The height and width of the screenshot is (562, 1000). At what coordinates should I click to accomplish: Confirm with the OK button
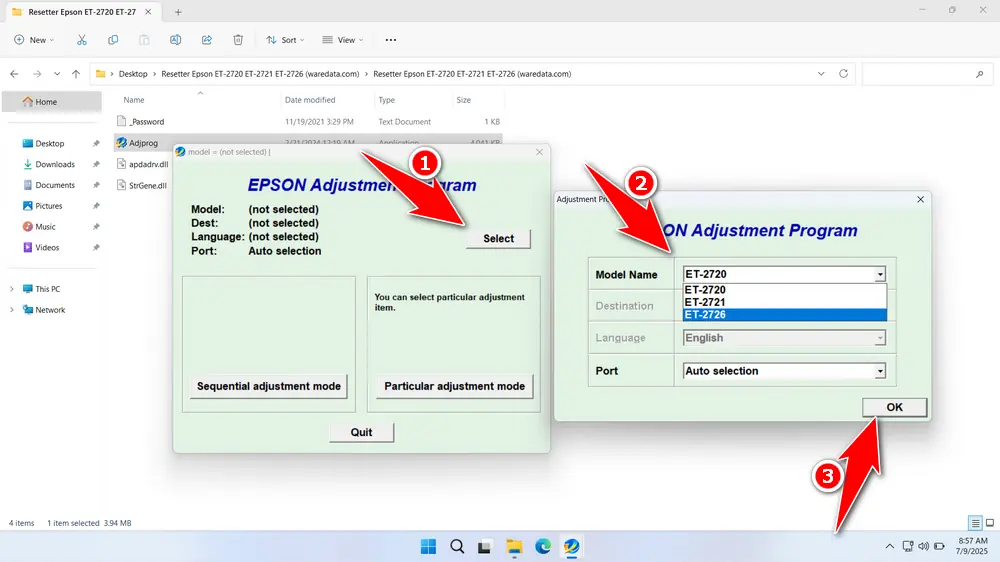894,407
